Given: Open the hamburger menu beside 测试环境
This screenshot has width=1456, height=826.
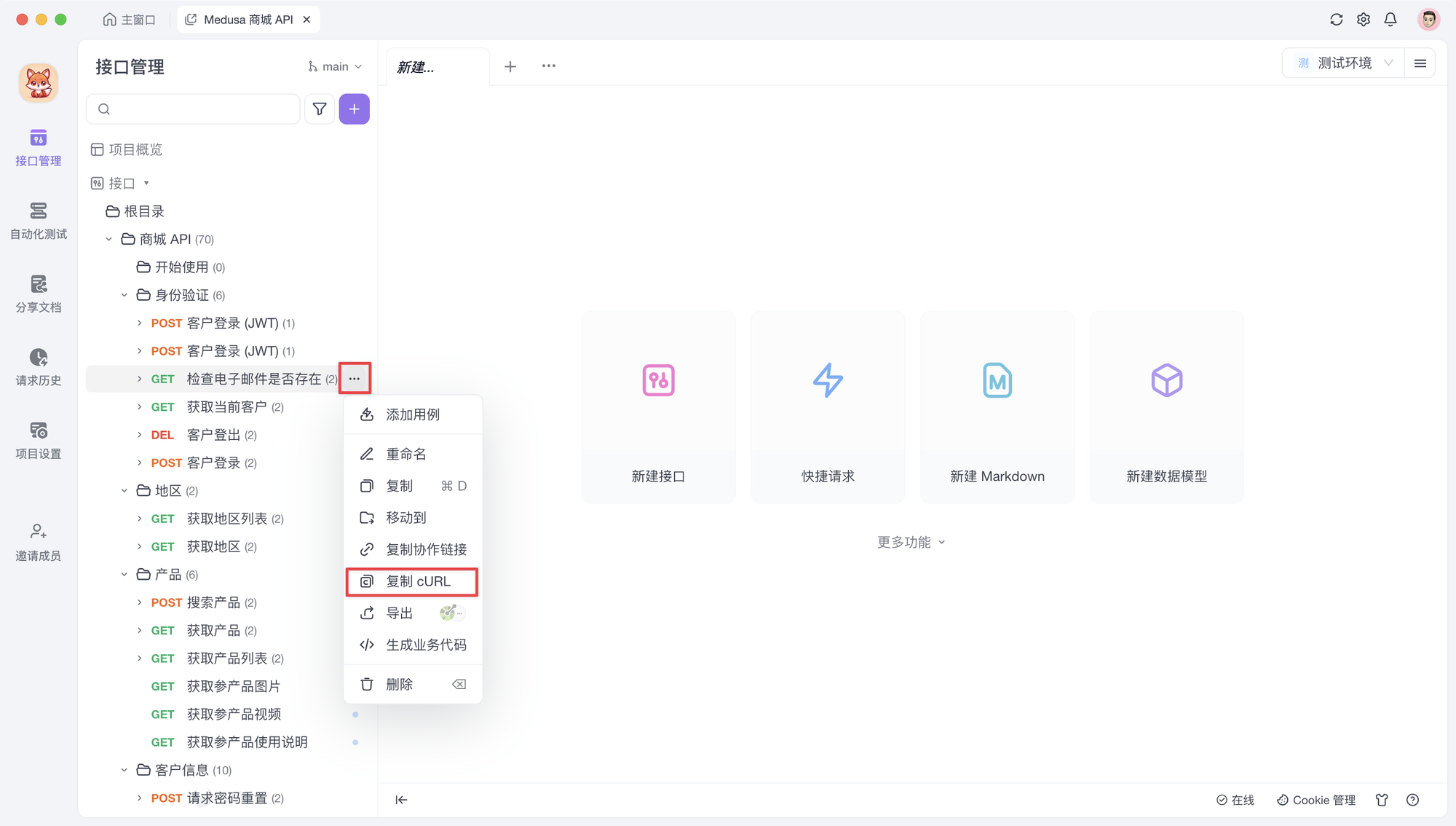Looking at the screenshot, I should tap(1420, 63).
